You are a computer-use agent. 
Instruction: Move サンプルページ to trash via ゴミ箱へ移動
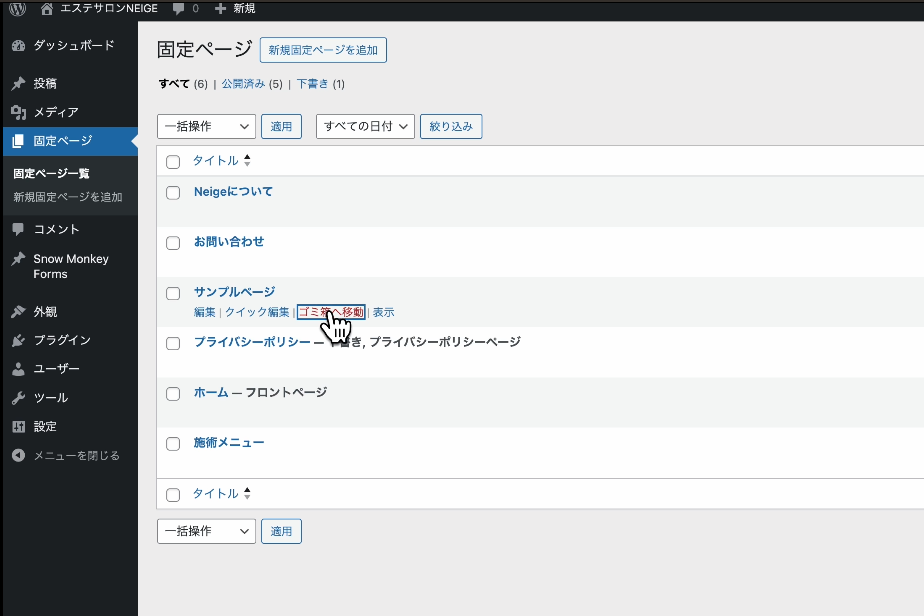331,312
